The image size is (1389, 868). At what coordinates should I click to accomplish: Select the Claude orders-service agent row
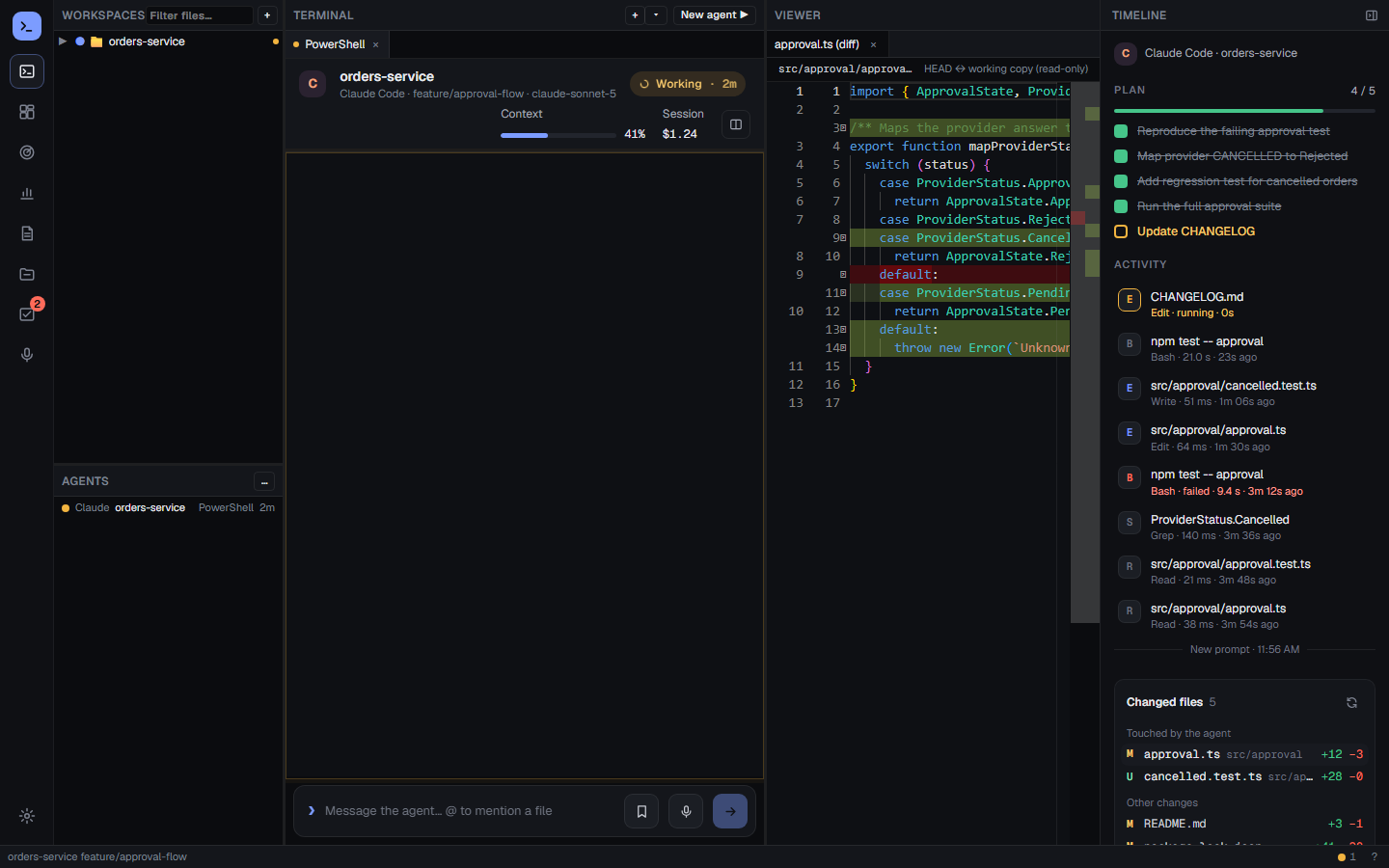[169, 507]
